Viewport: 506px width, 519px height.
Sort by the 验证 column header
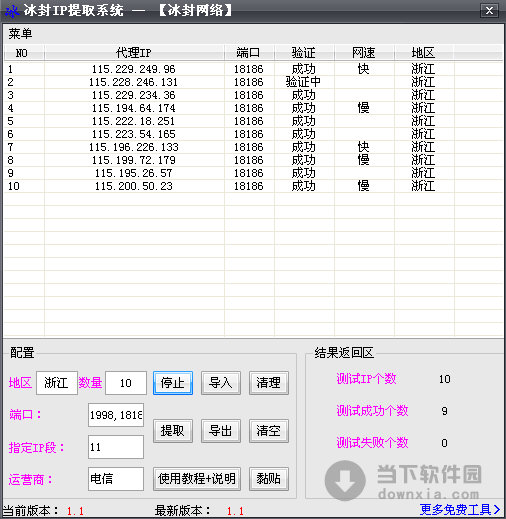(304, 53)
